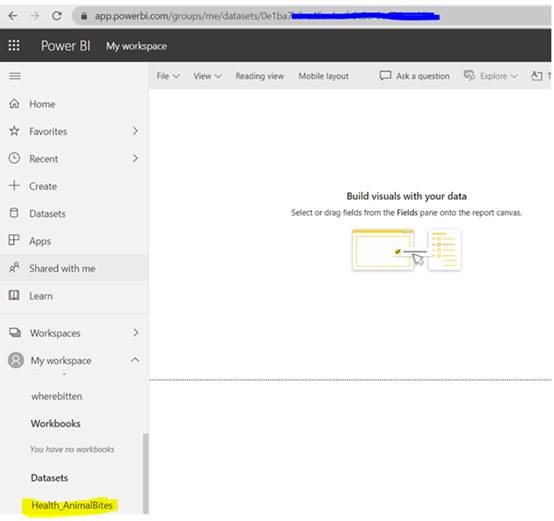554x521 pixels.
Task: Open the Create page
Action: point(43,186)
